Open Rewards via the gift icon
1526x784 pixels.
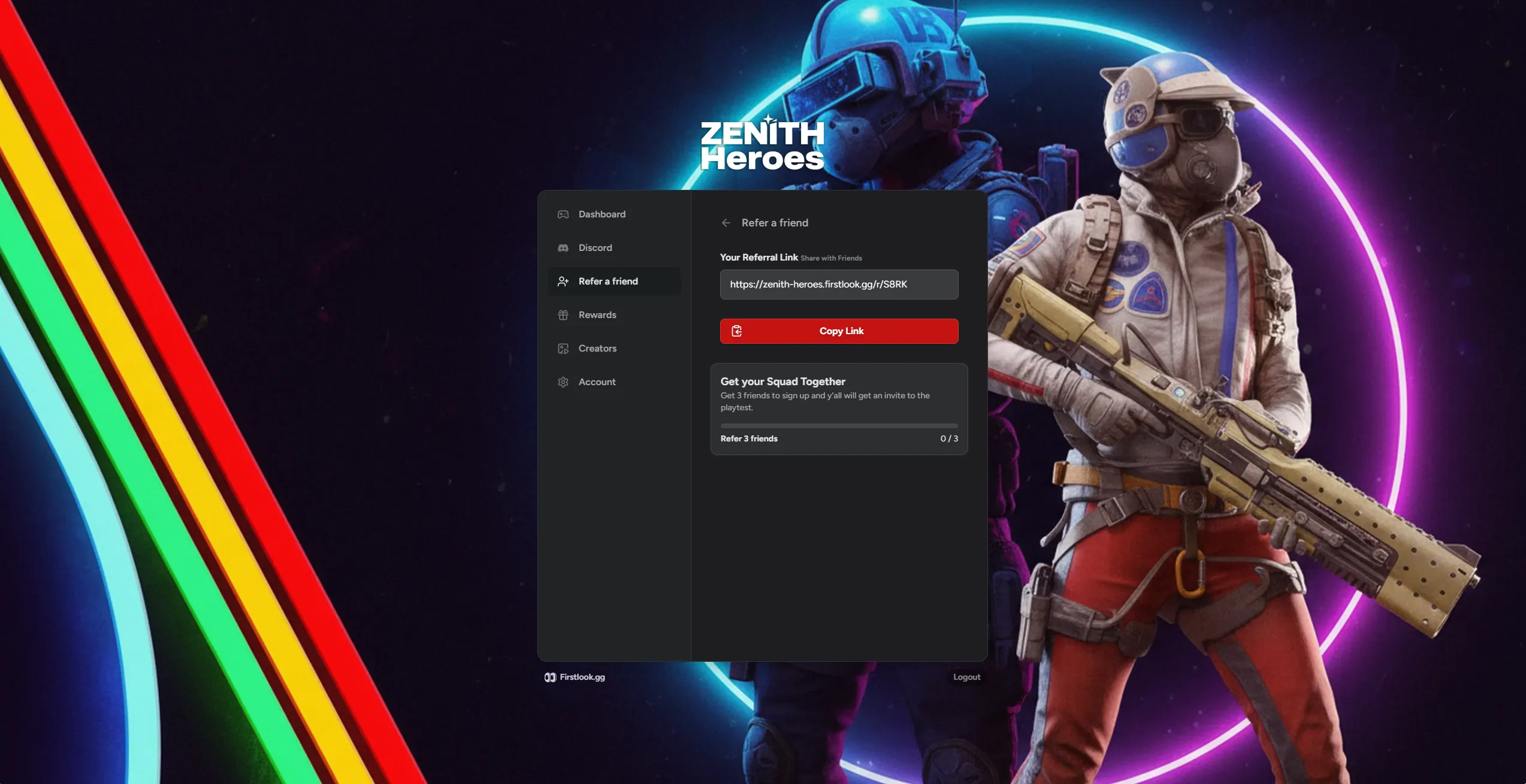(563, 314)
